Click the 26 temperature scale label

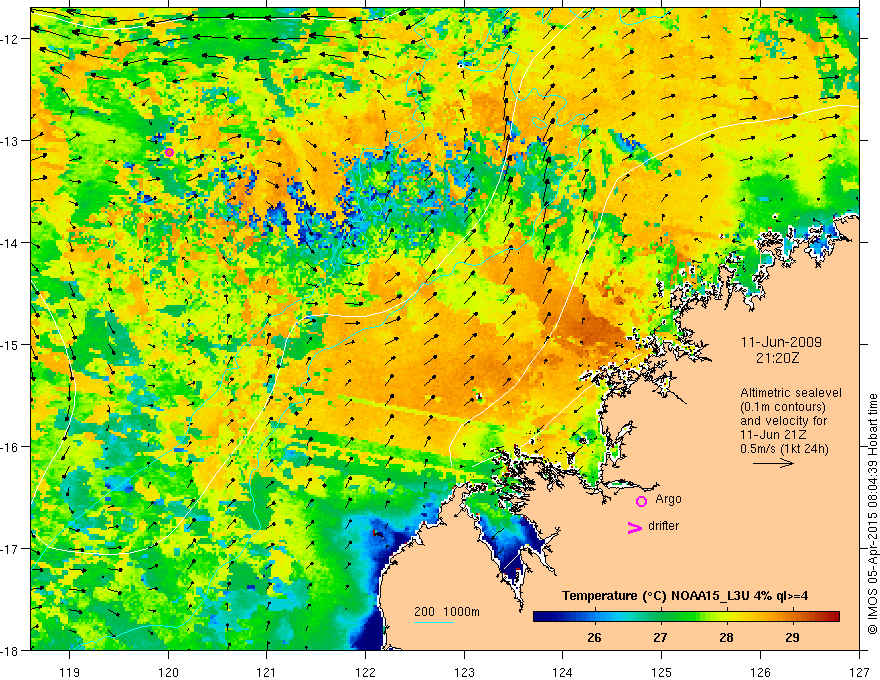click(x=594, y=637)
